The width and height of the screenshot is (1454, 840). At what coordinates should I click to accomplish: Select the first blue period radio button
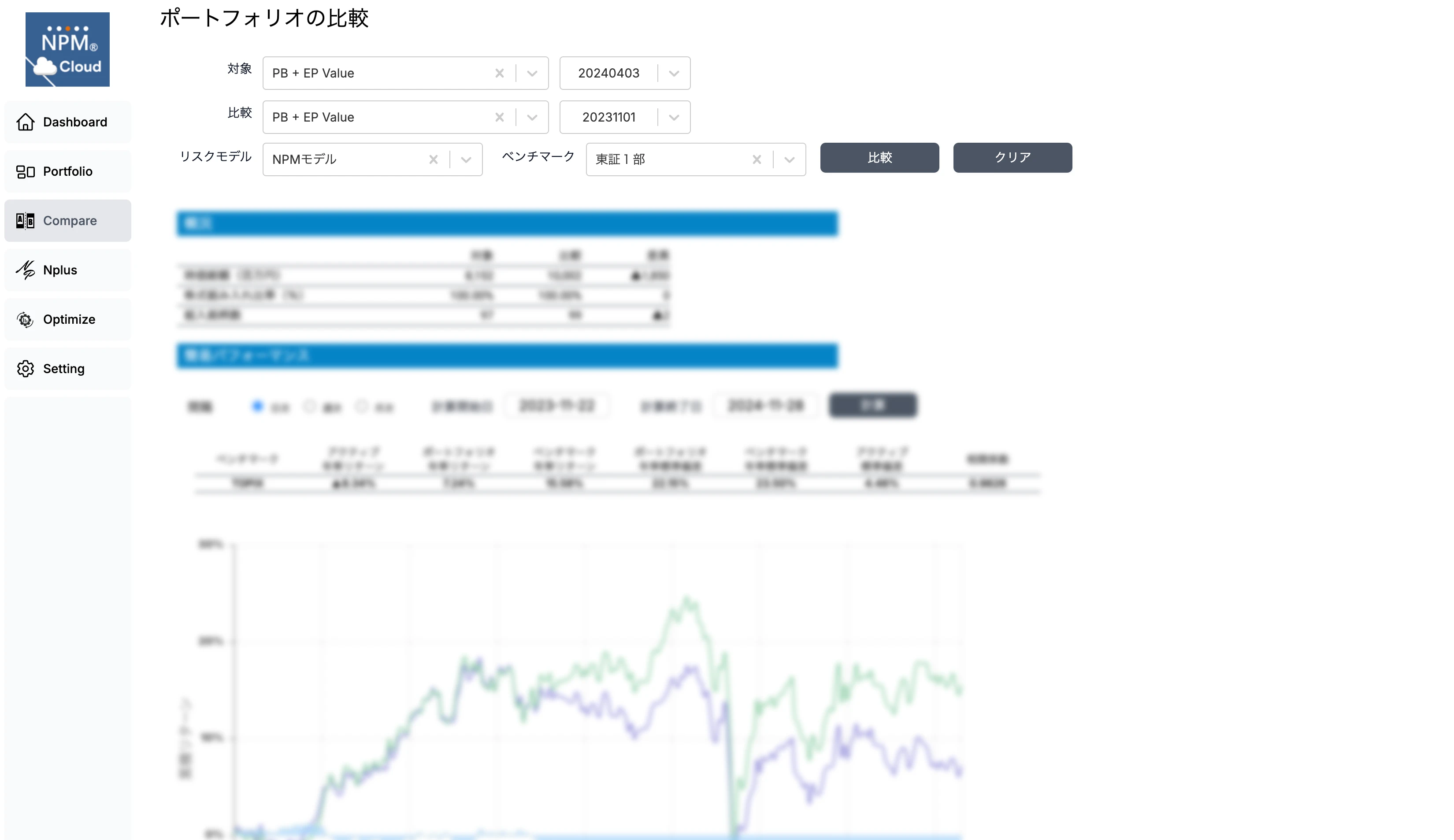tap(257, 406)
